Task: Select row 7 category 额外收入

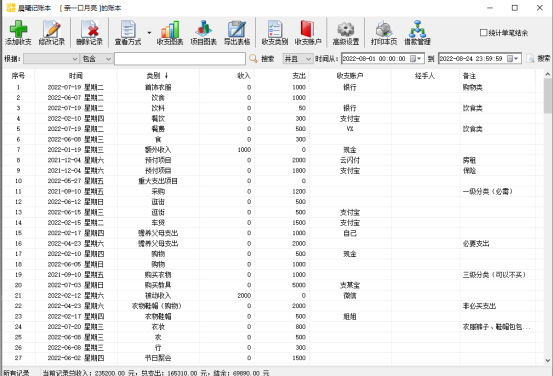Action: point(158,150)
